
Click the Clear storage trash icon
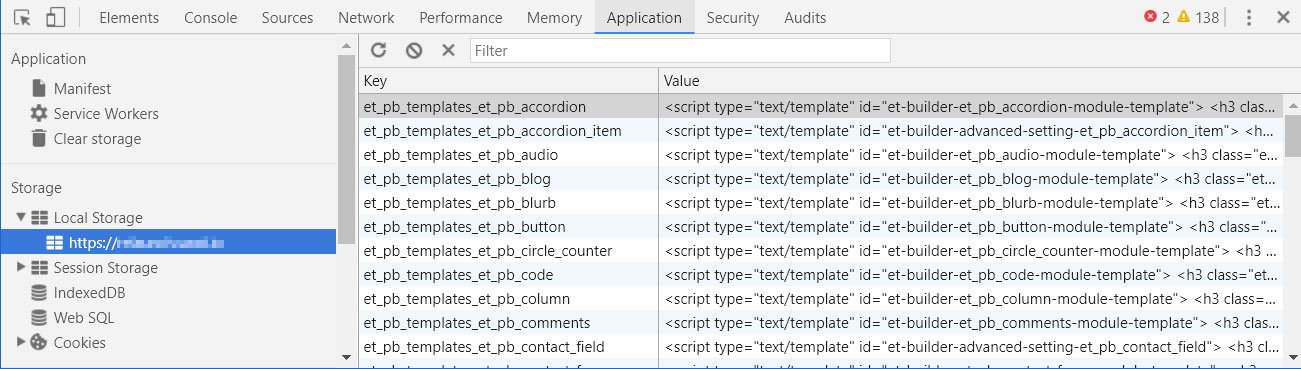click(39, 138)
